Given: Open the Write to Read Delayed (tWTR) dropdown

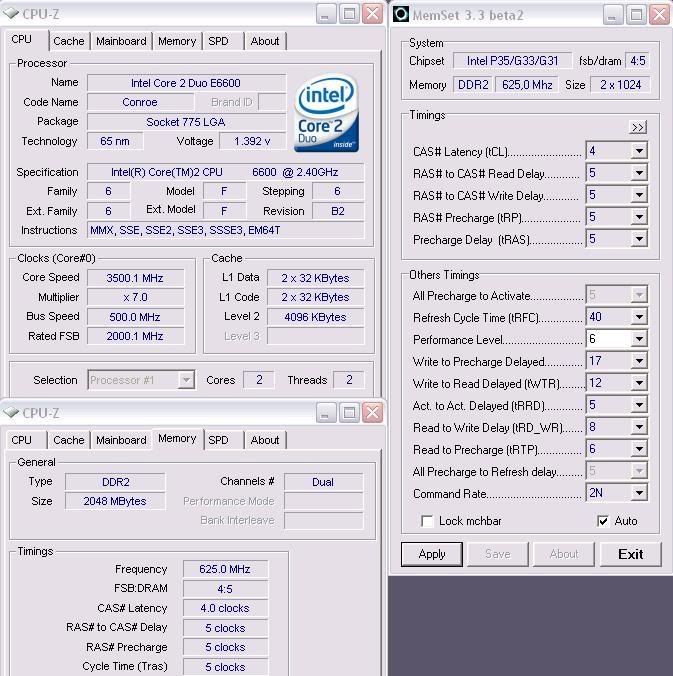Looking at the screenshot, I should (639, 383).
